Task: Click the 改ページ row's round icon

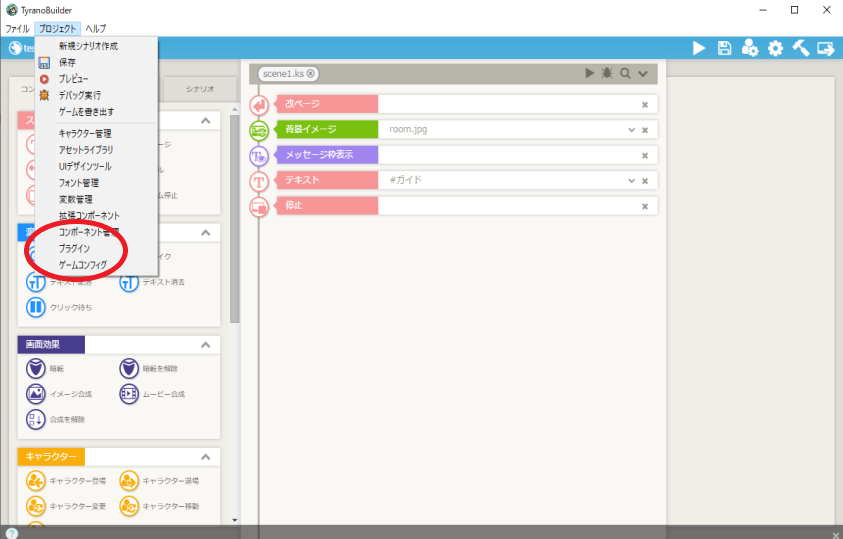Action: 259,105
